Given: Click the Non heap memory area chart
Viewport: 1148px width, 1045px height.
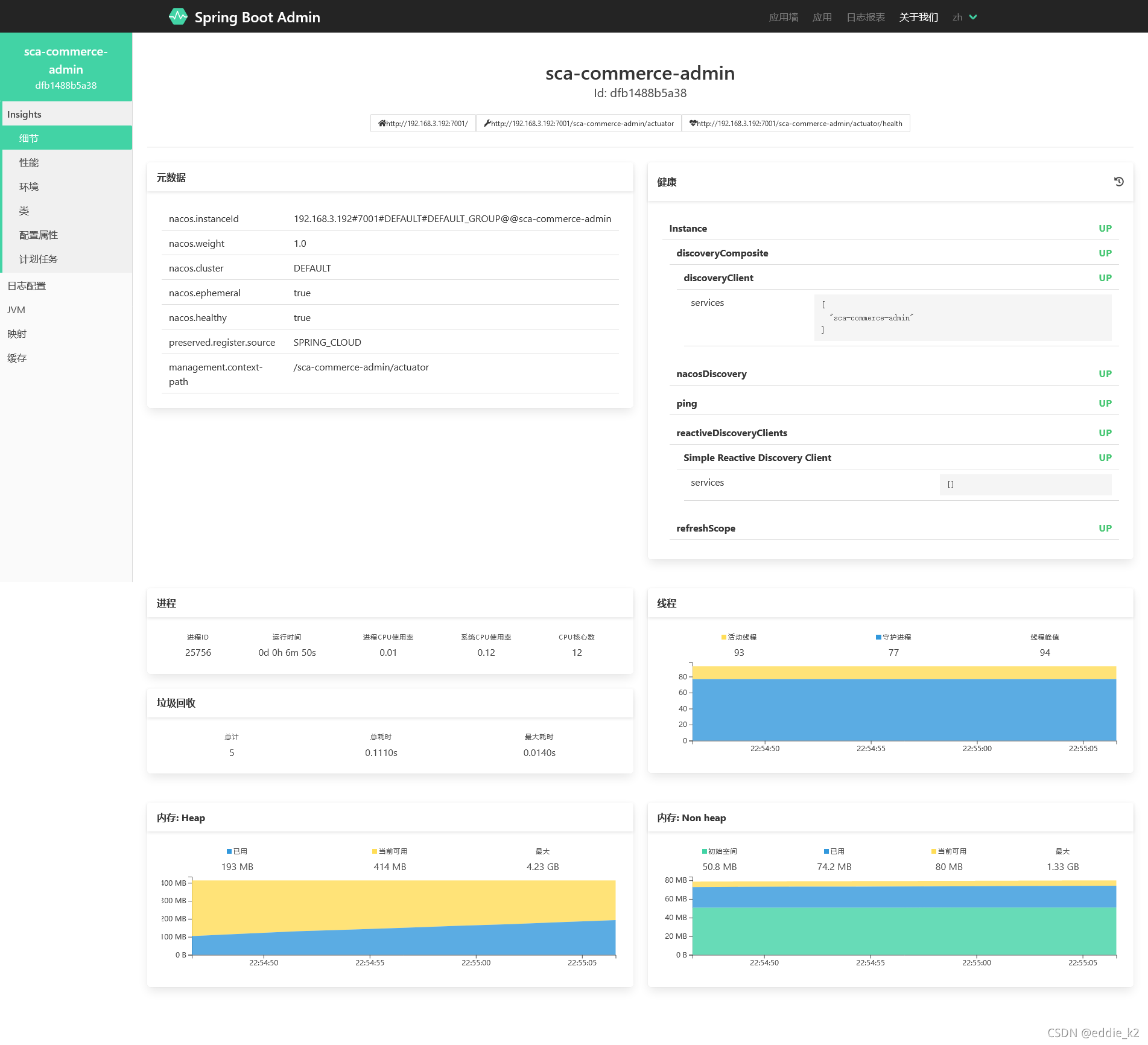Looking at the screenshot, I should (x=904, y=918).
